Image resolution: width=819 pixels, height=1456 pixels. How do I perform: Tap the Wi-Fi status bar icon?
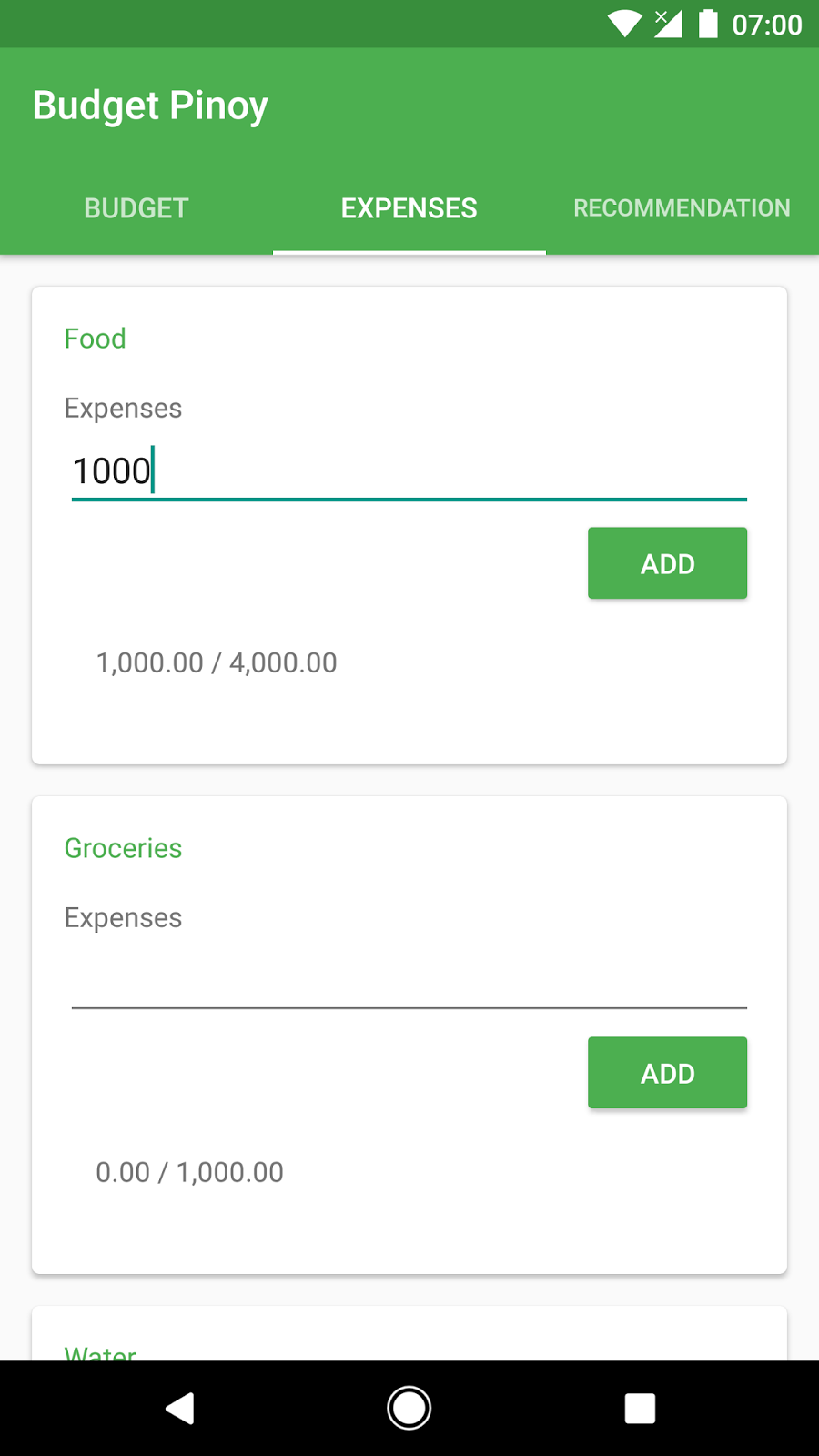click(x=624, y=24)
